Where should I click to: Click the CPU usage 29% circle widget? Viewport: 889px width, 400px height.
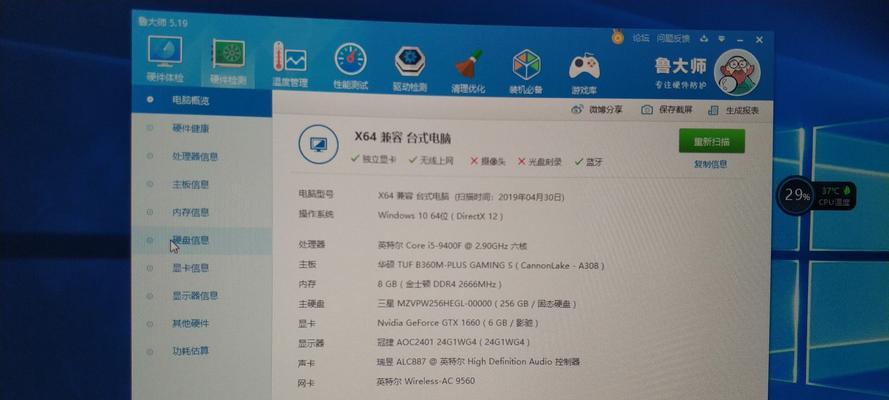[796, 195]
